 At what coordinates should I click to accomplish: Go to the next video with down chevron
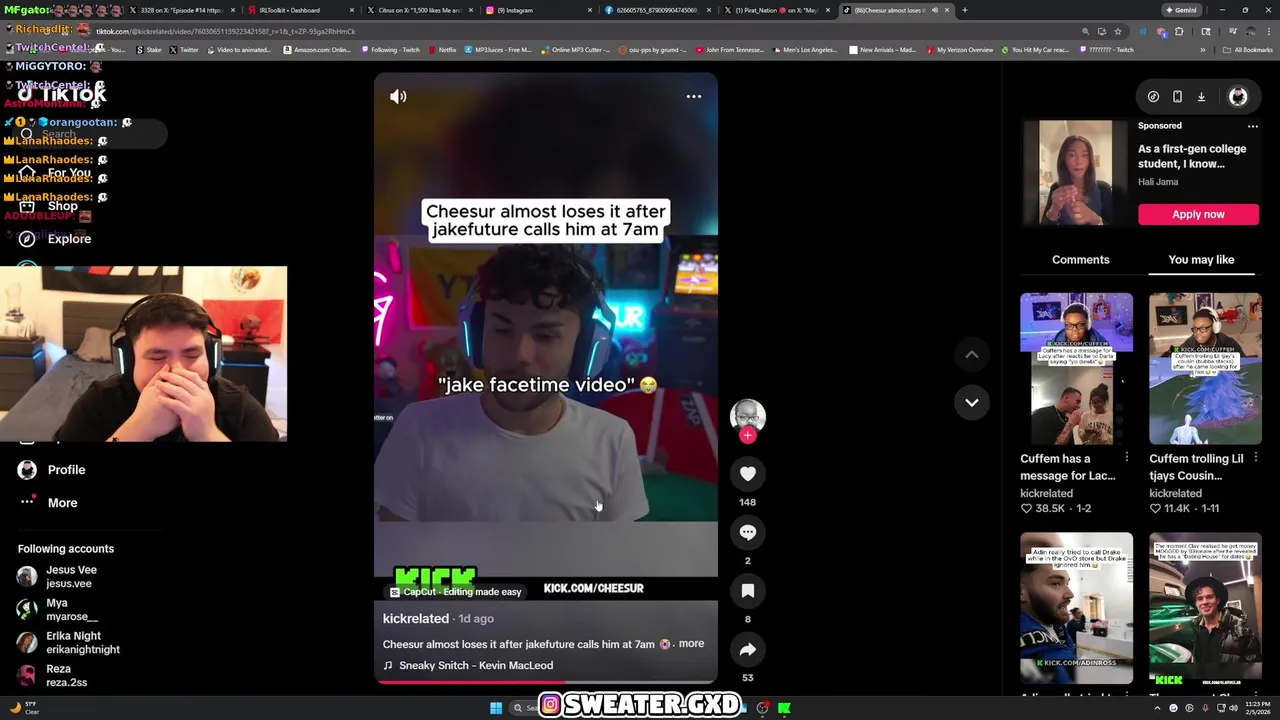point(971,402)
